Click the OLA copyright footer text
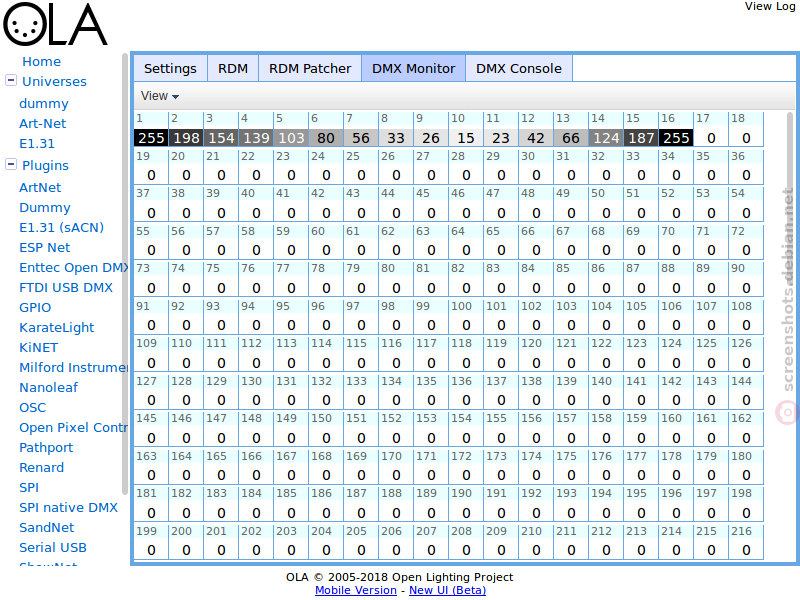Viewport: 800px width, 600px height. click(399, 577)
